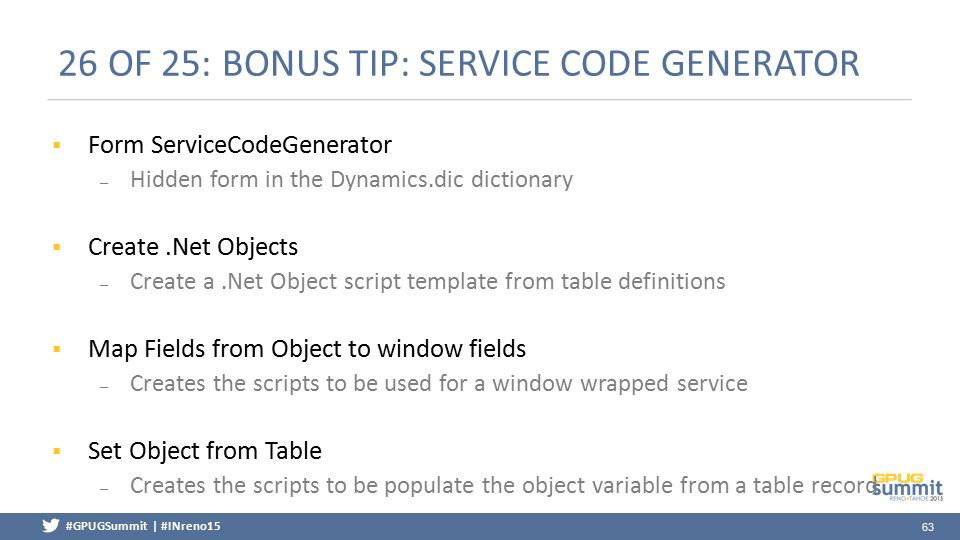
Task: Click the Create .Net Objects heading
Action: (x=193, y=247)
